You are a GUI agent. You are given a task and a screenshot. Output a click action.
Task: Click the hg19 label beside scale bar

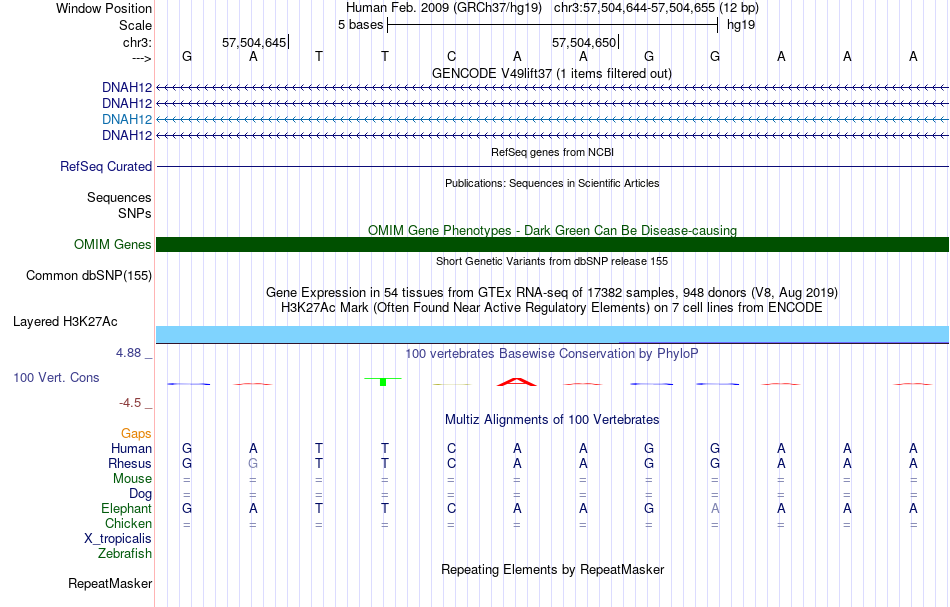point(741,25)
